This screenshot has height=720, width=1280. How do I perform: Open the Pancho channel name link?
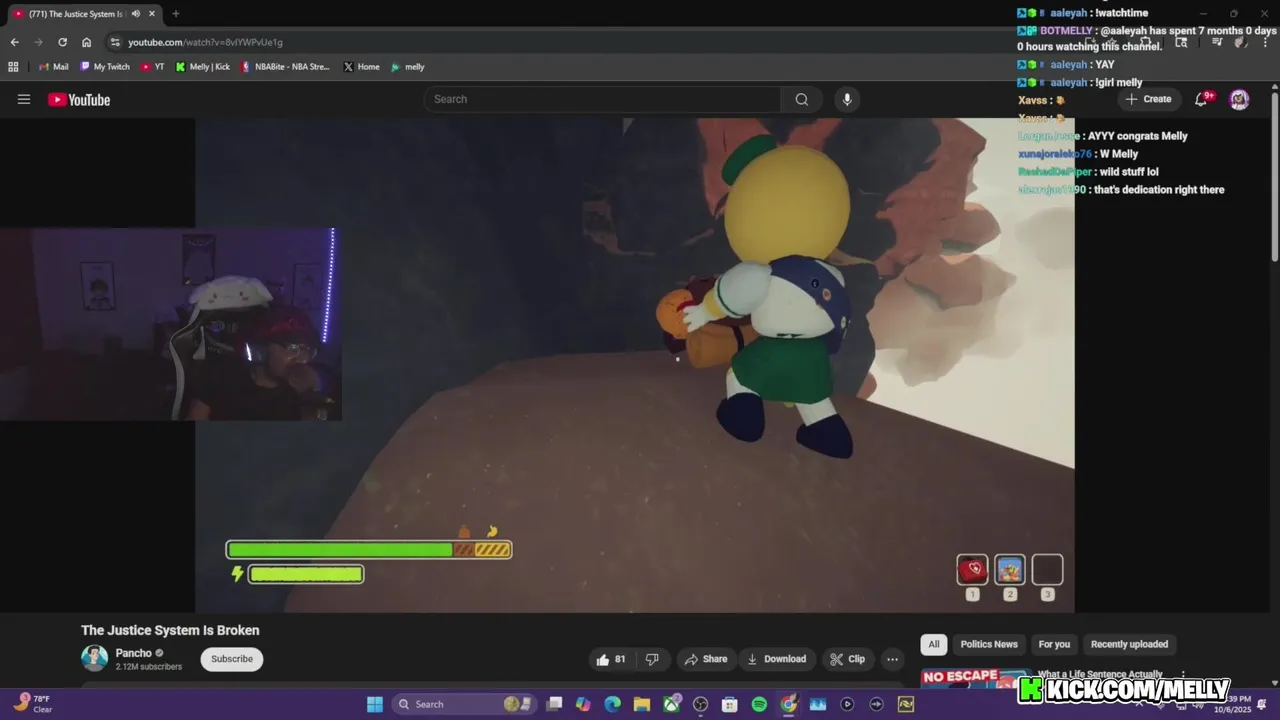tap(133, 653)
